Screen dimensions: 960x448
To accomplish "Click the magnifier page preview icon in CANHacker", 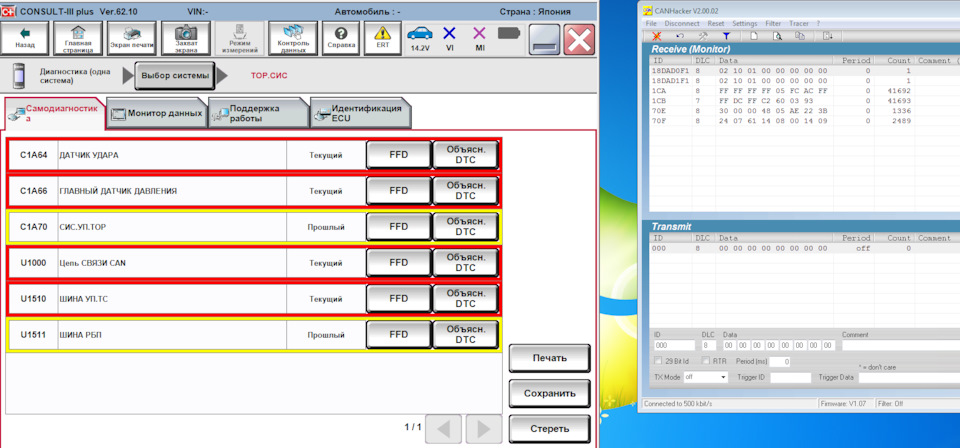I will coord(778,36).
